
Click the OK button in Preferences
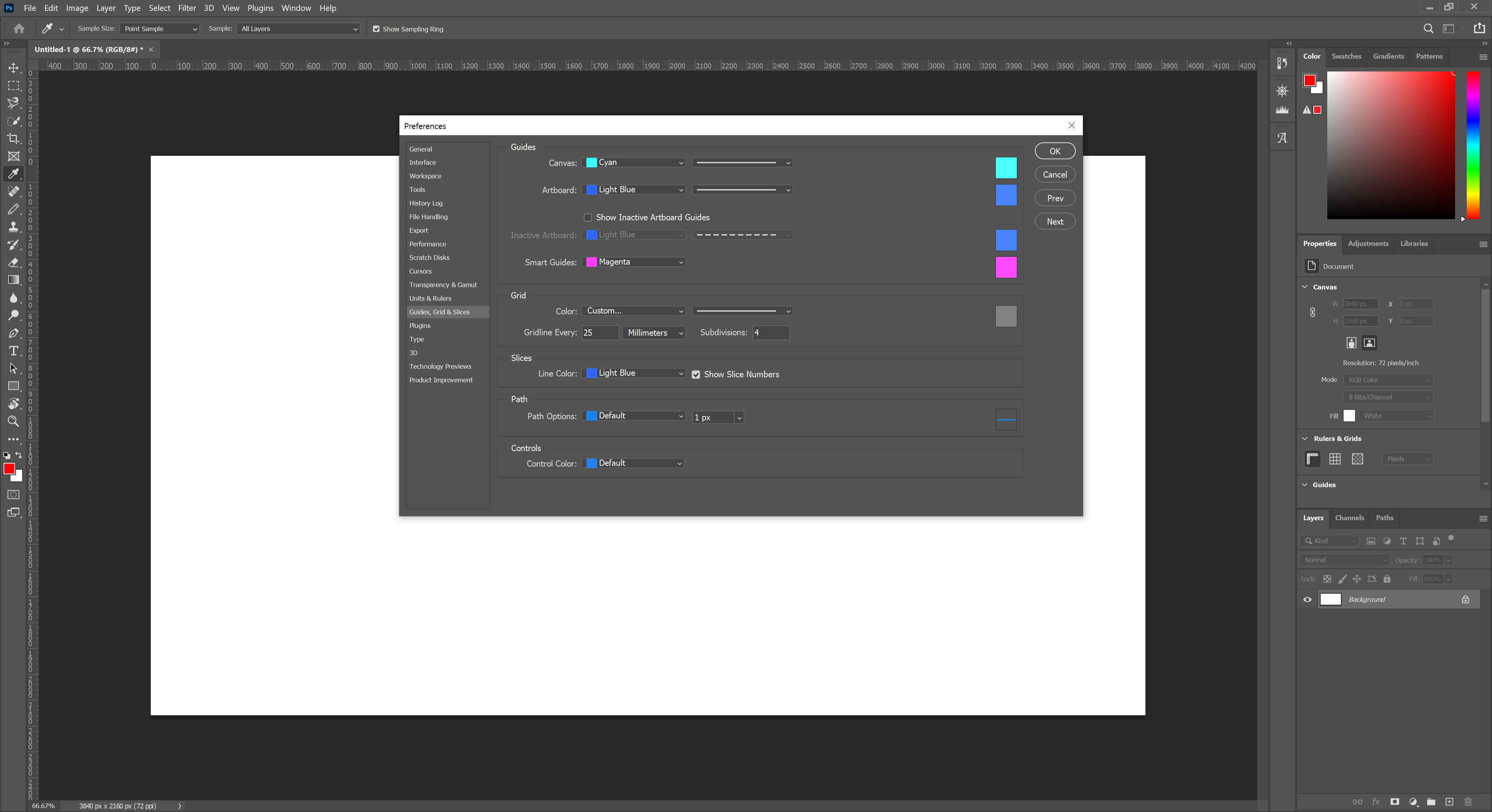[1055, 151]
